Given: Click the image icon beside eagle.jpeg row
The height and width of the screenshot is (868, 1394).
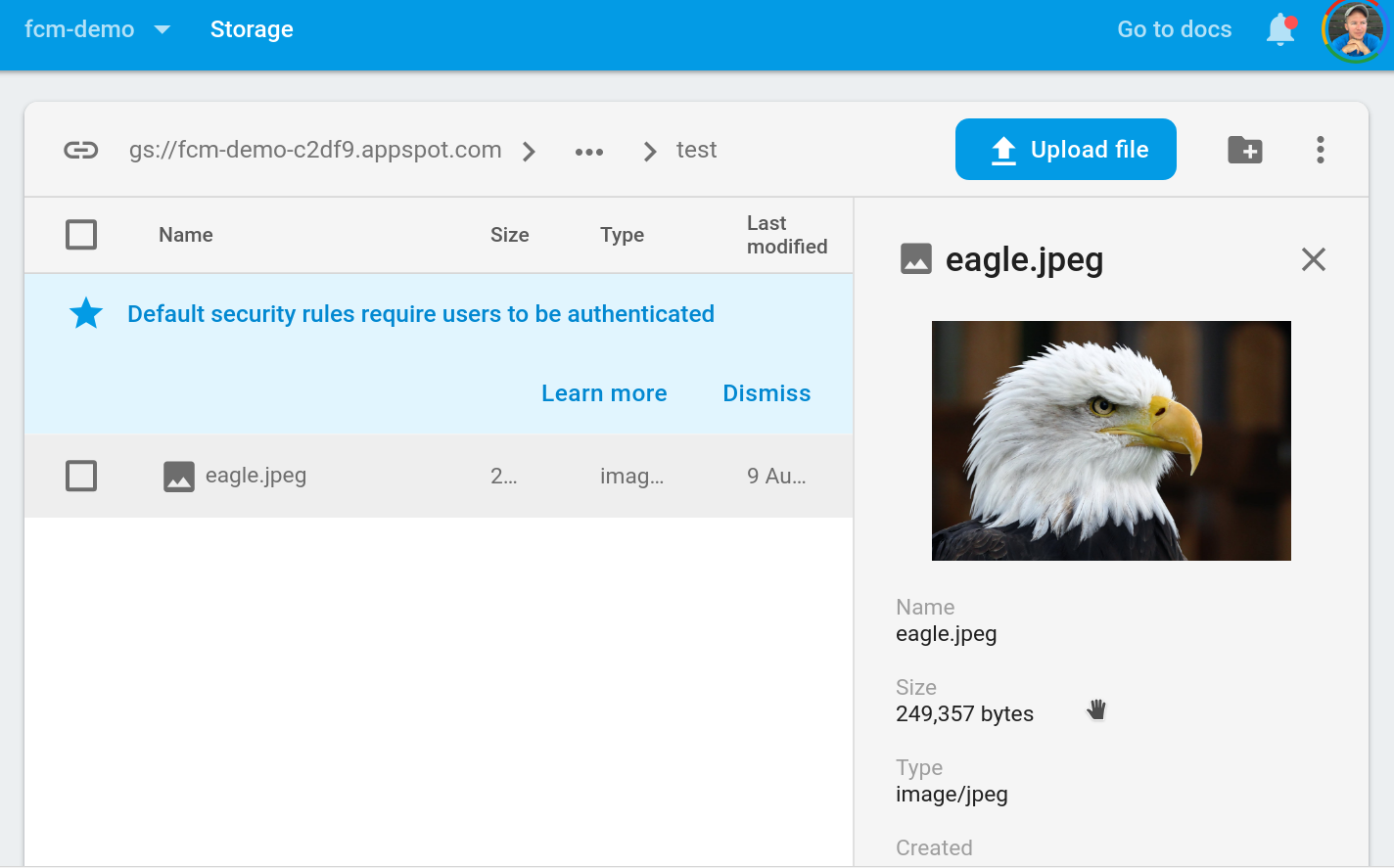Looking at the screenshot, I should coord(178,476).
